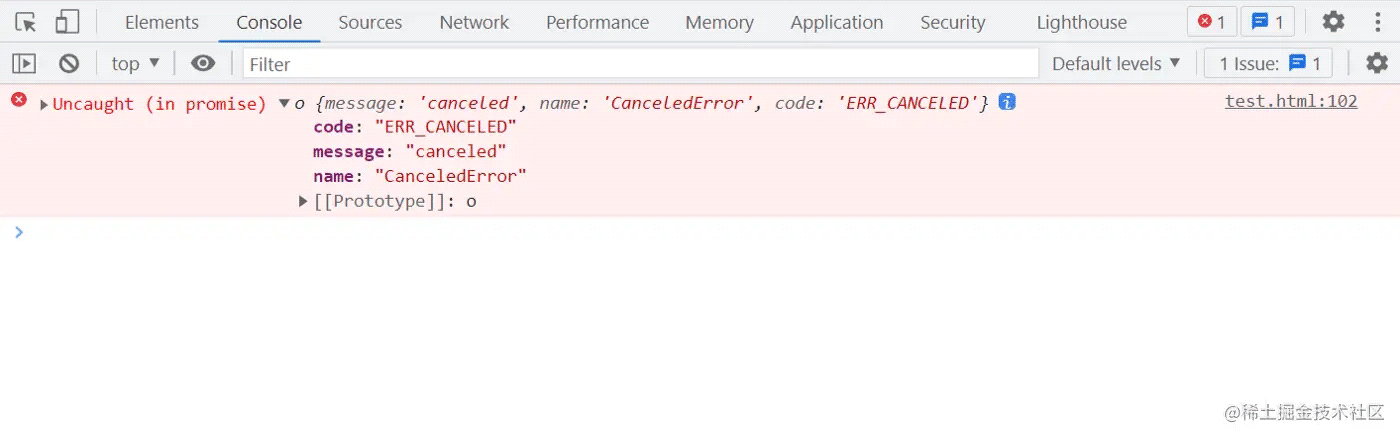Toggle the device toolbar icon
Image resolution: width=1400 pixels, height=437 pixels.
67,22
